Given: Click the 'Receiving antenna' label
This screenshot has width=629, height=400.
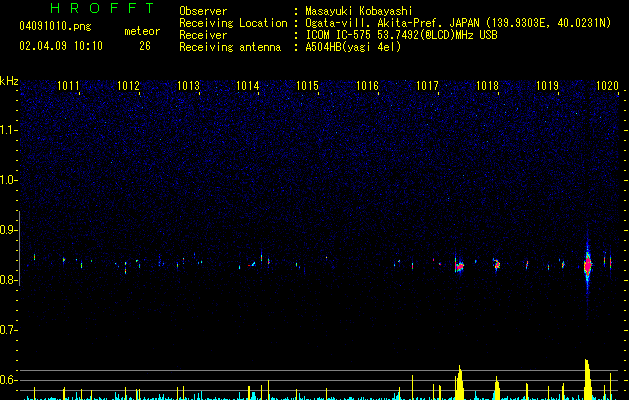Looking at the screenshot, I should (230, 47).
